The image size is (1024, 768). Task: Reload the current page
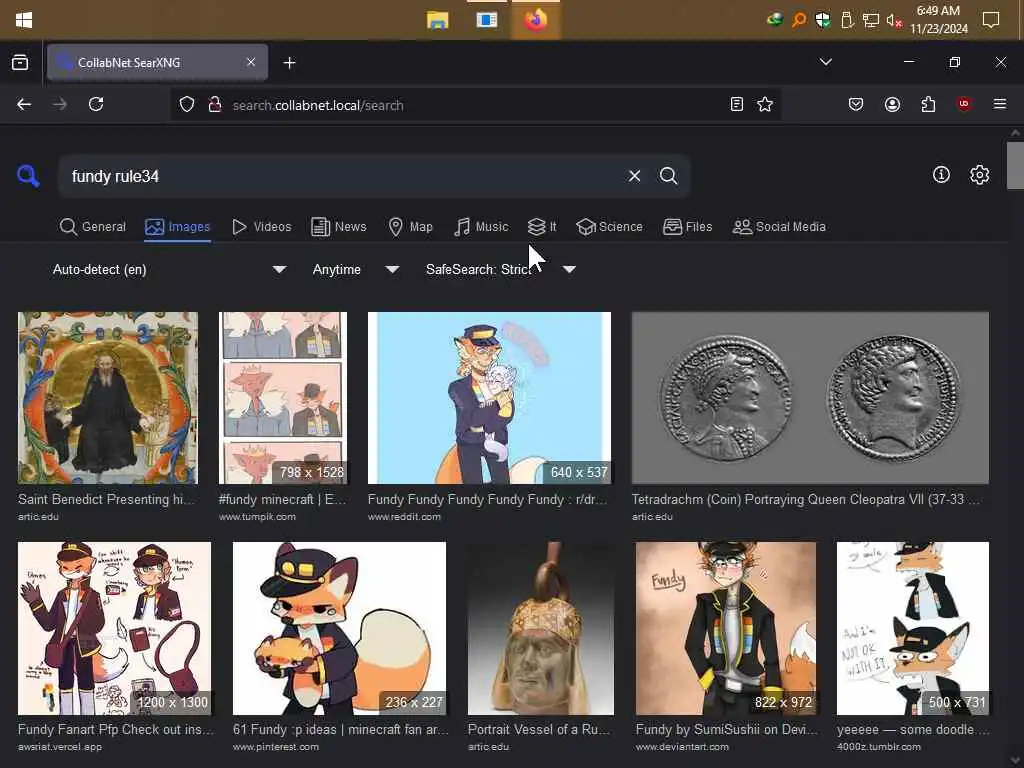pos(96,104)
